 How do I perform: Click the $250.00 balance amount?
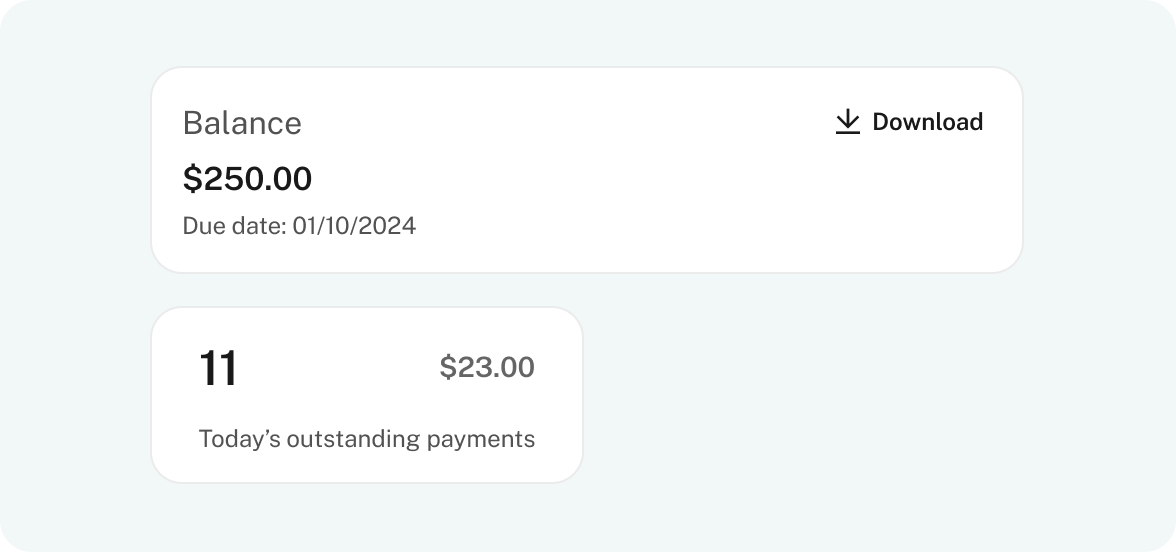coord(247,179)
